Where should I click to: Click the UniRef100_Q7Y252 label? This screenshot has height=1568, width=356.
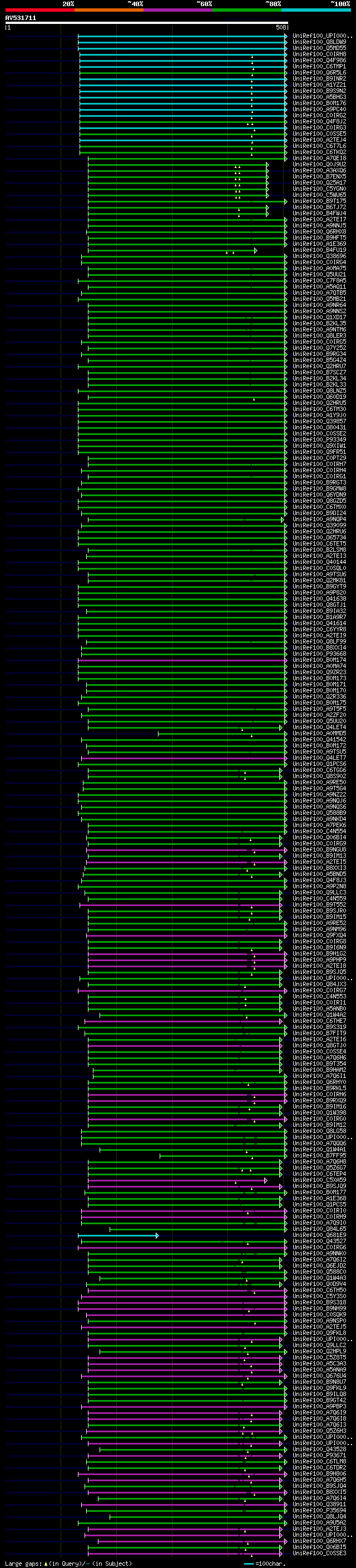pyautogui.click(x=319, y=348)
